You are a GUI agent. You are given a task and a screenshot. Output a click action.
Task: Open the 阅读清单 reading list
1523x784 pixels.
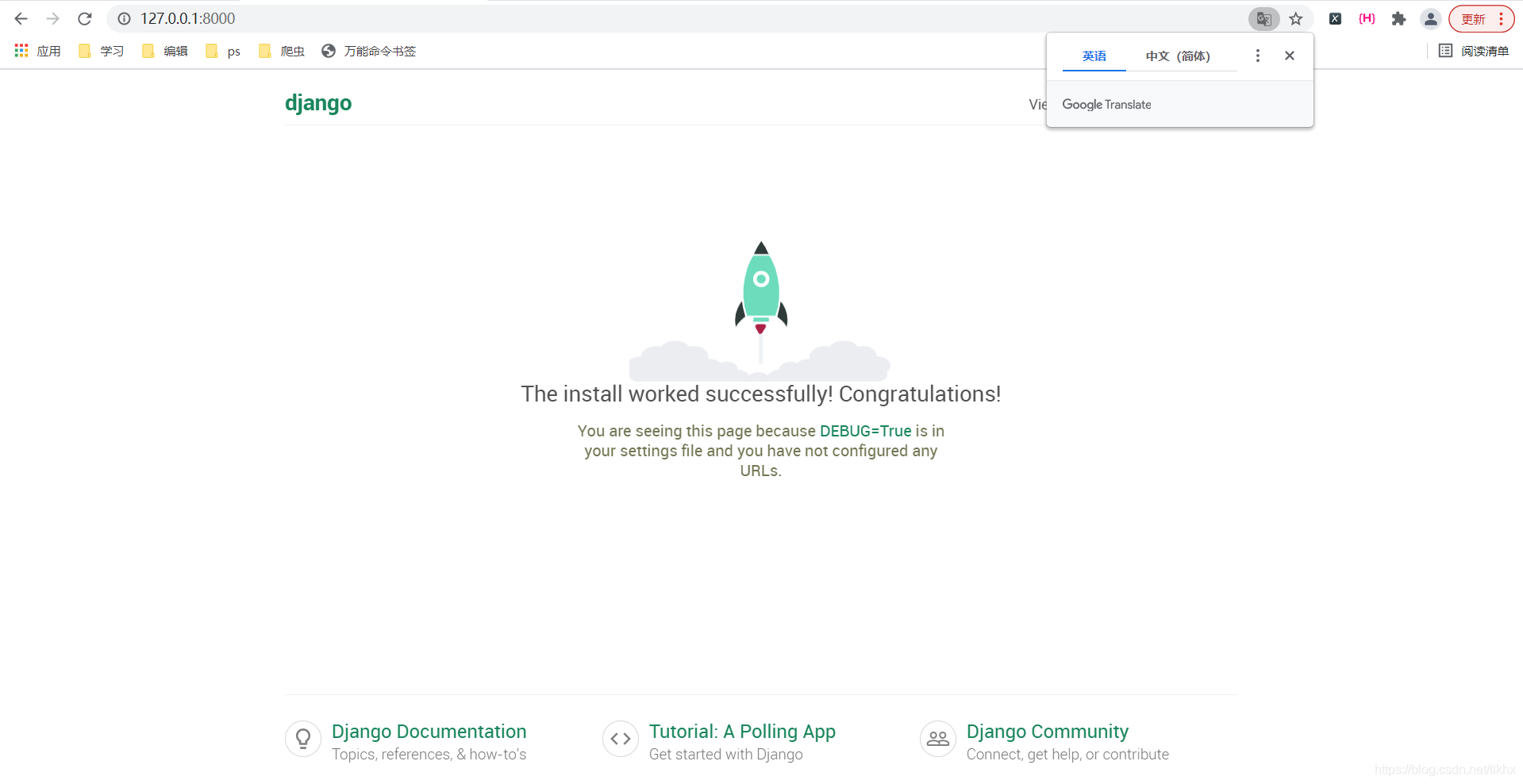pos(1474,51)
